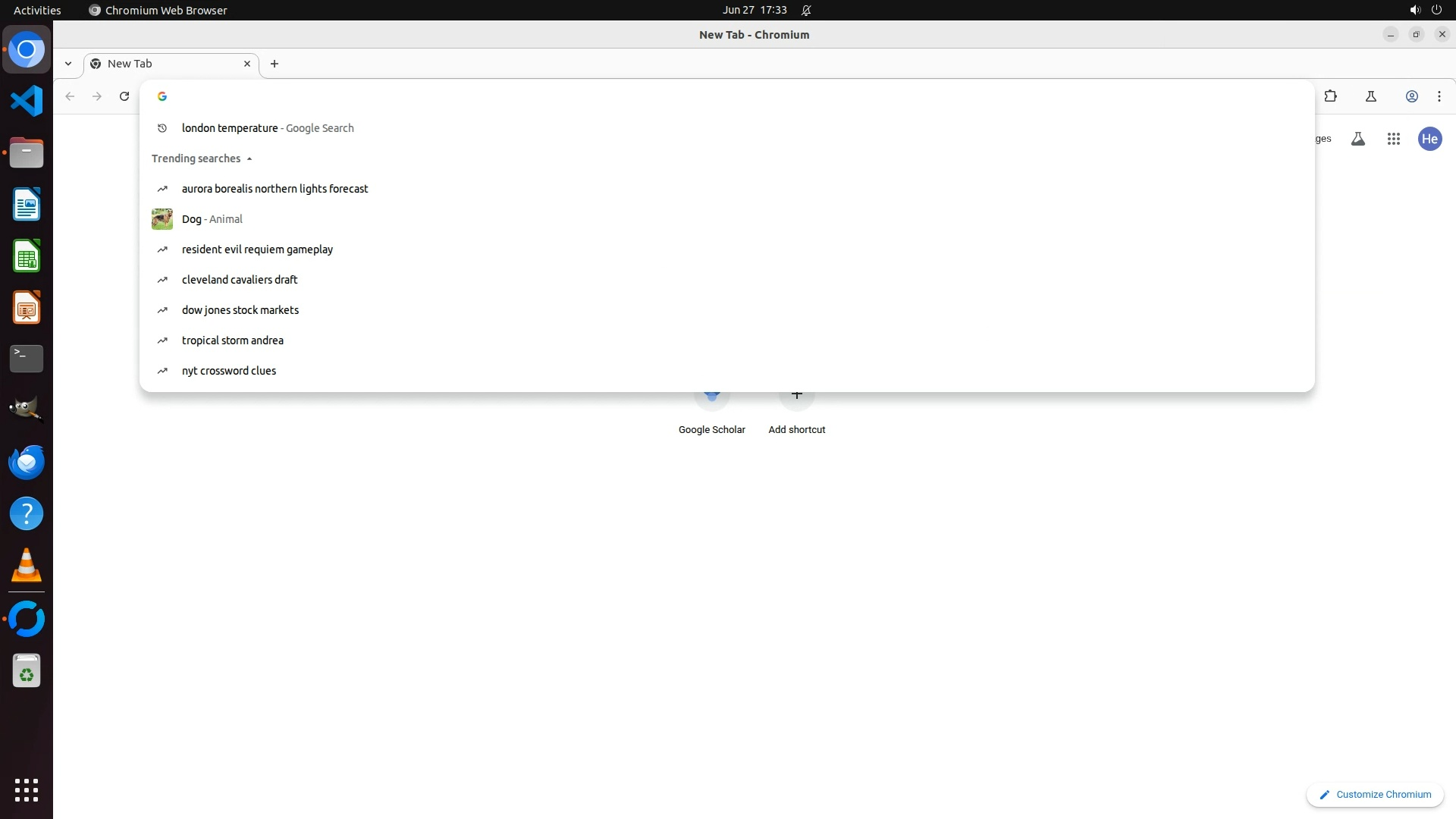Click the Search Labs flask on page

[x=1357, y=139]
